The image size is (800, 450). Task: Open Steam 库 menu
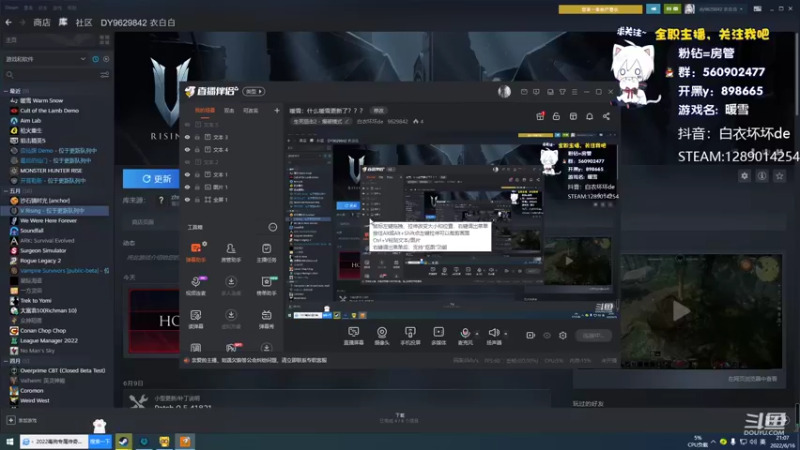(x=63, y=22)
